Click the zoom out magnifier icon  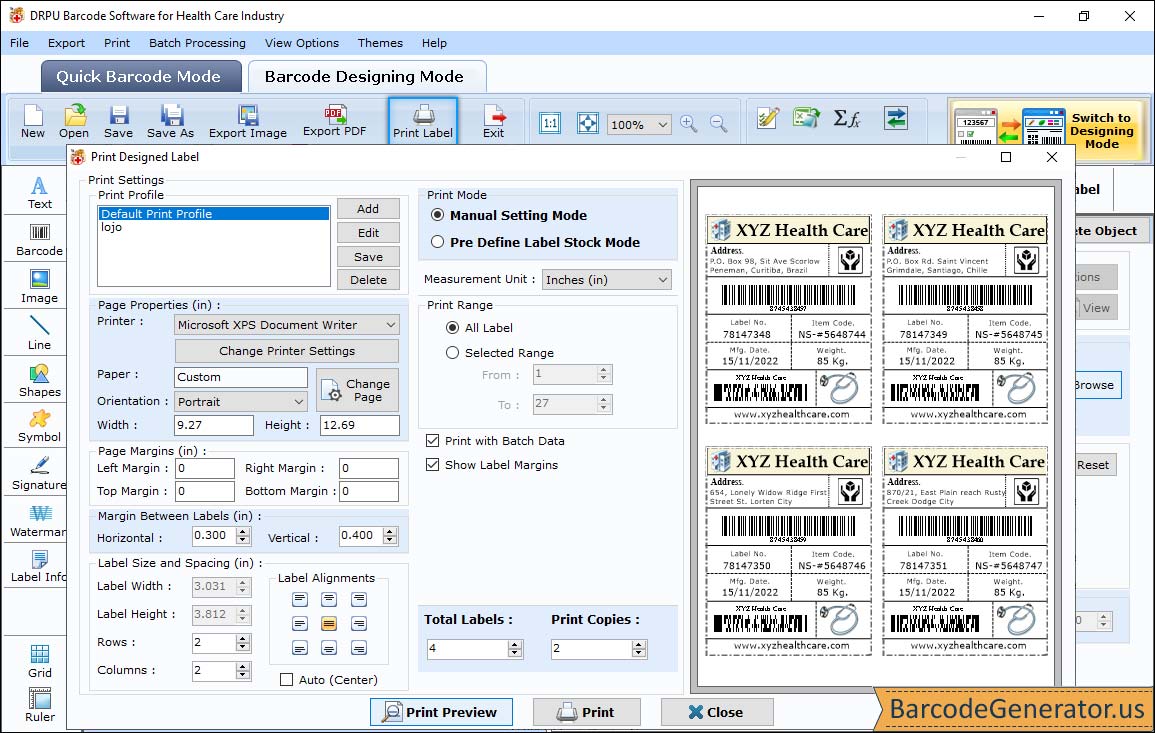(x=719, y=123)
